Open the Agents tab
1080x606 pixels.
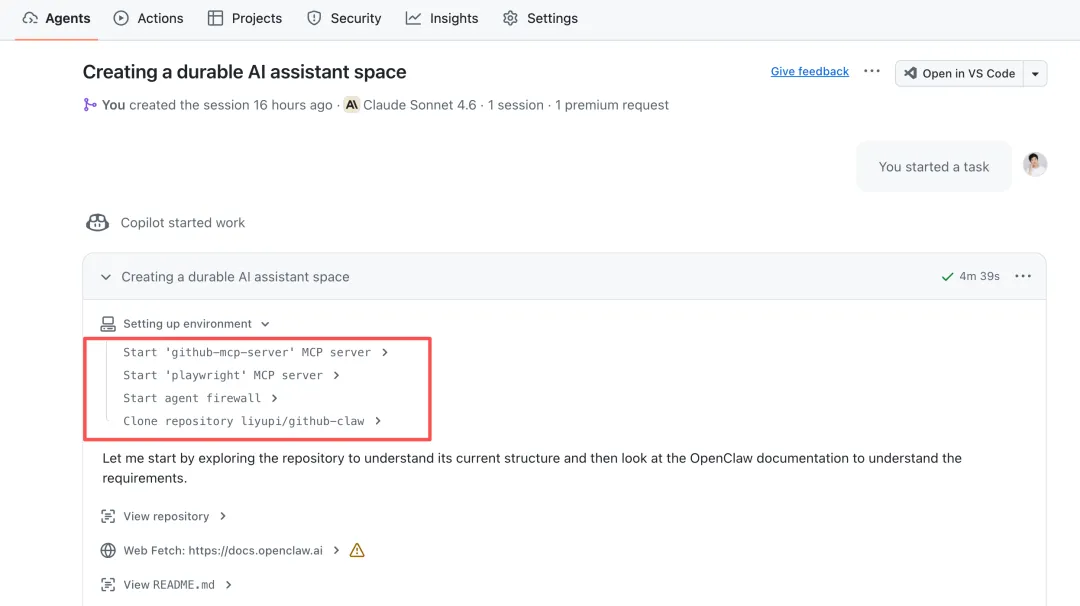tap(57, 18)
